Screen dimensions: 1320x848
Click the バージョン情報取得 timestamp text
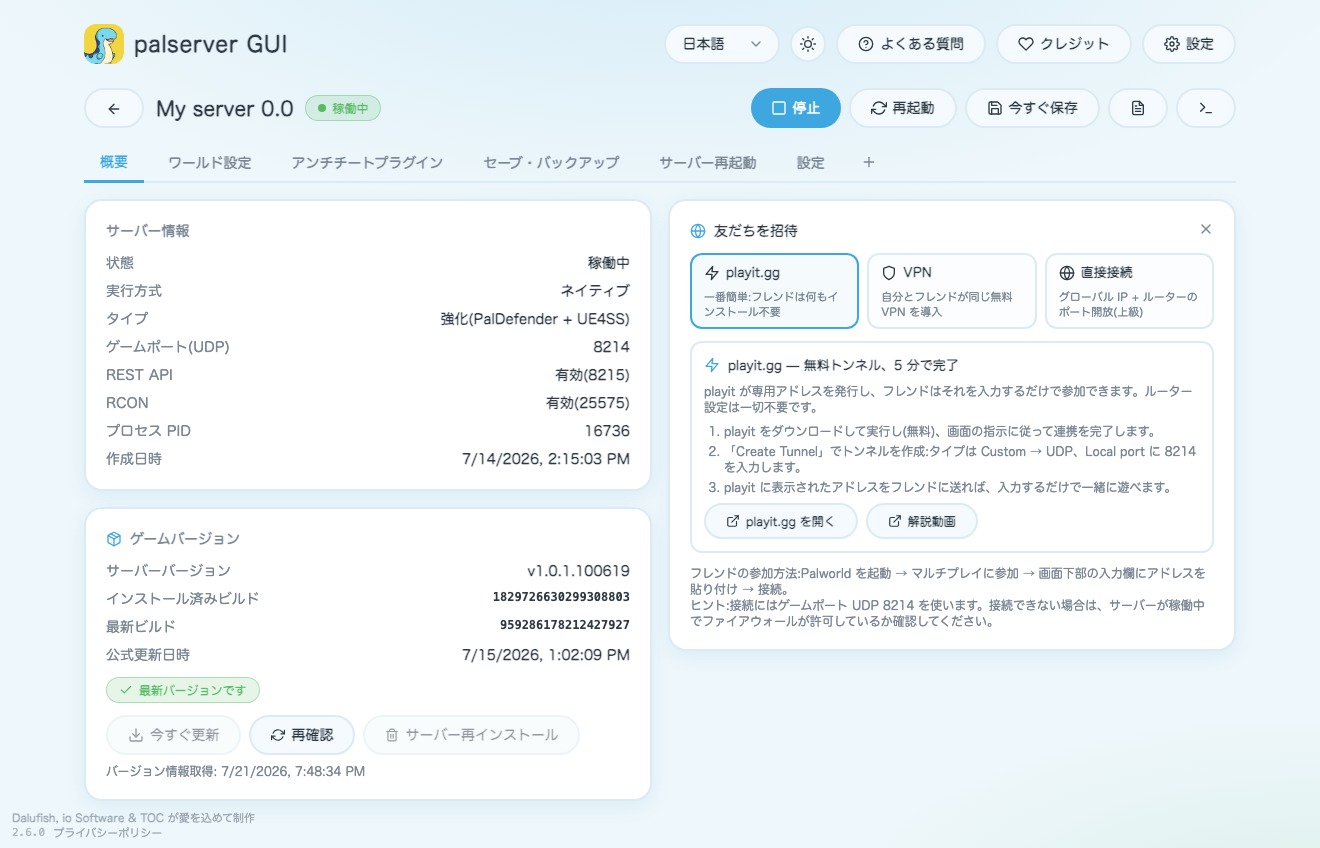[236, 772]
